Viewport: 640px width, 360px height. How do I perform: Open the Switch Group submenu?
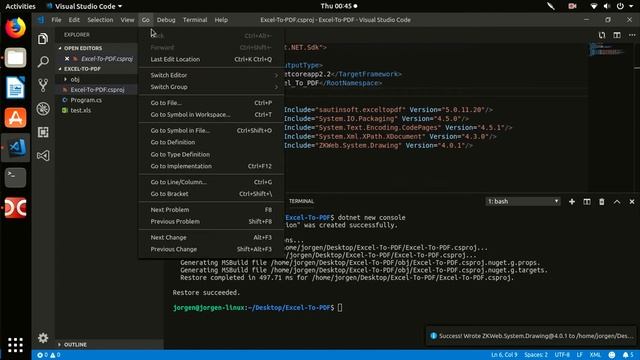coord(211,87)
